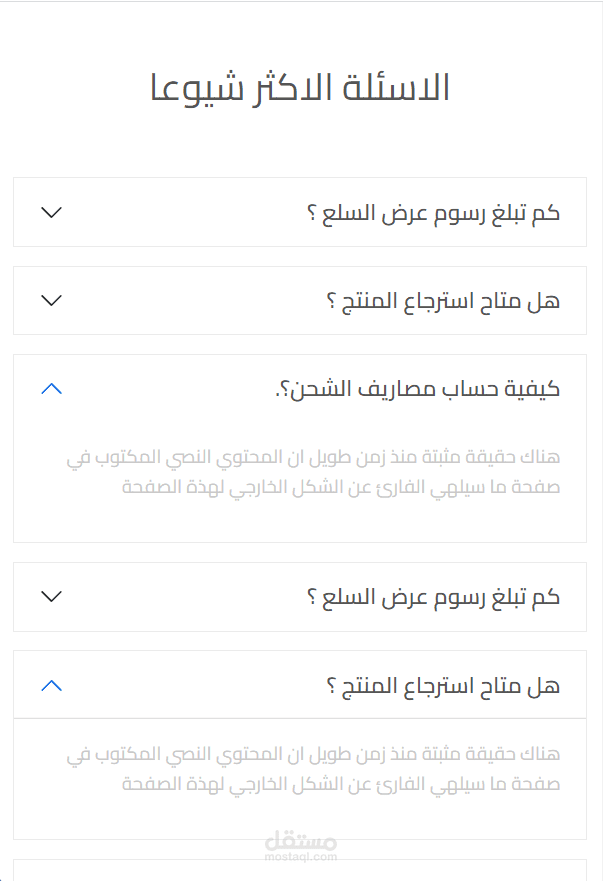The height and width of the screenshot is (881, 603).
Task: Click the down chevron on the first 'كم تبلغ رسوم عرض السلع ؟' row
Action: [52, 212]
